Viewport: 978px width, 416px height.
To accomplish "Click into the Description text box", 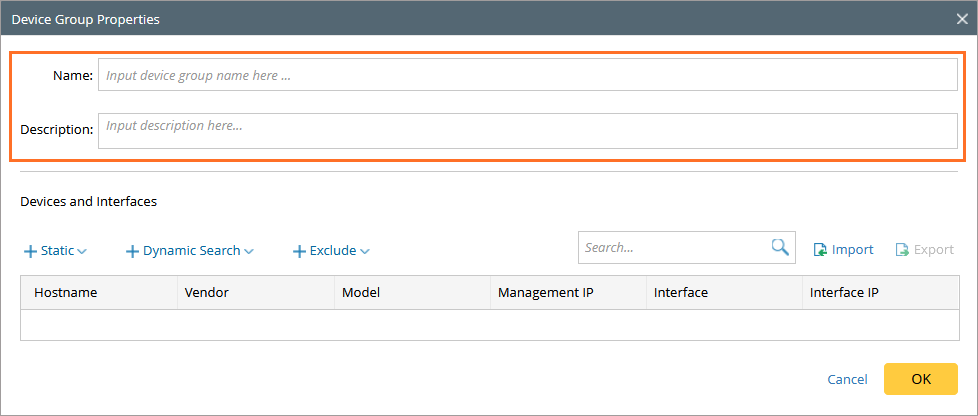I will tap(527, 130).
